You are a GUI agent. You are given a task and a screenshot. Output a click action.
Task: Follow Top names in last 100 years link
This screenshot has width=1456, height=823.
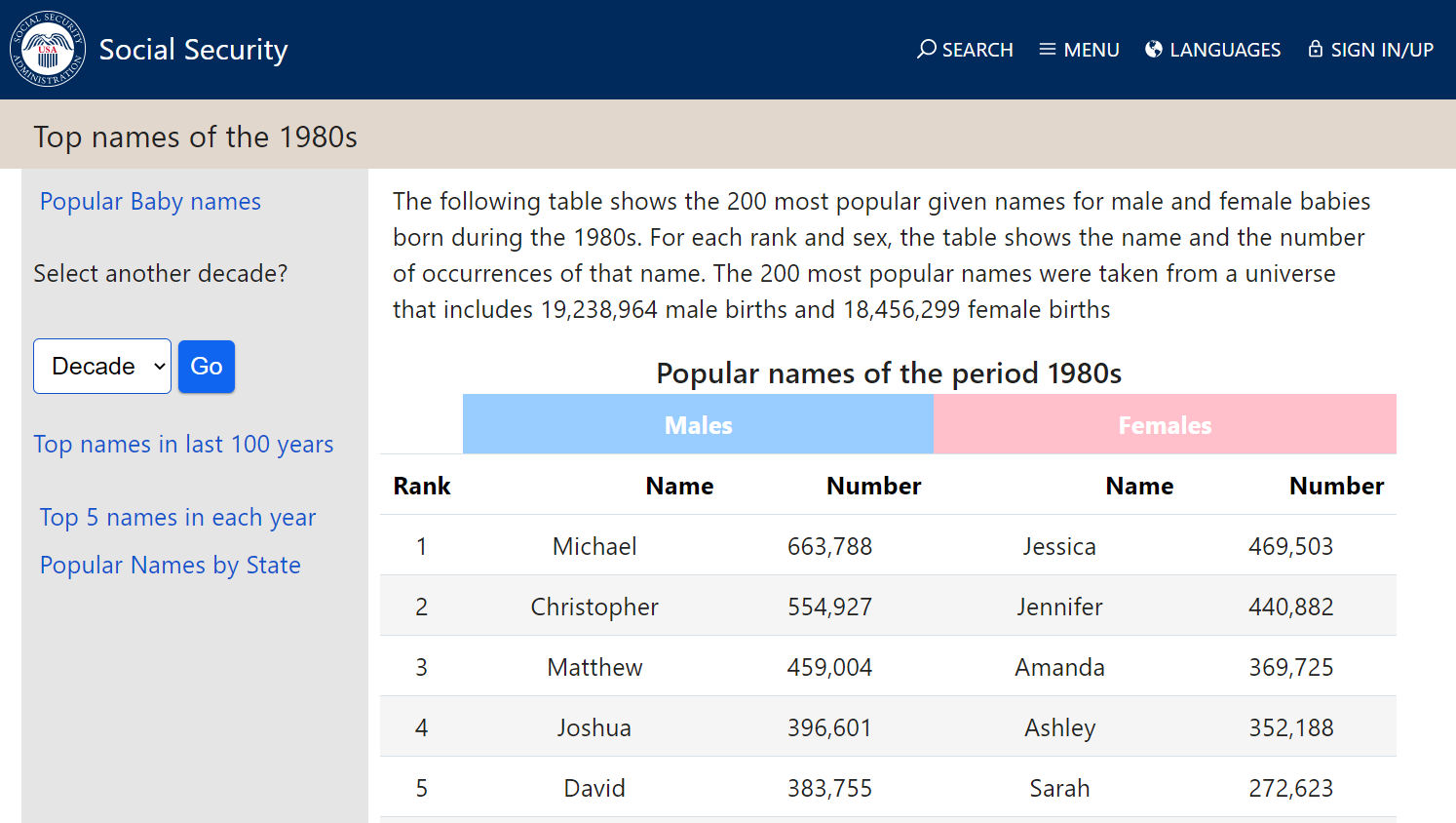click(x=183, y=445)
